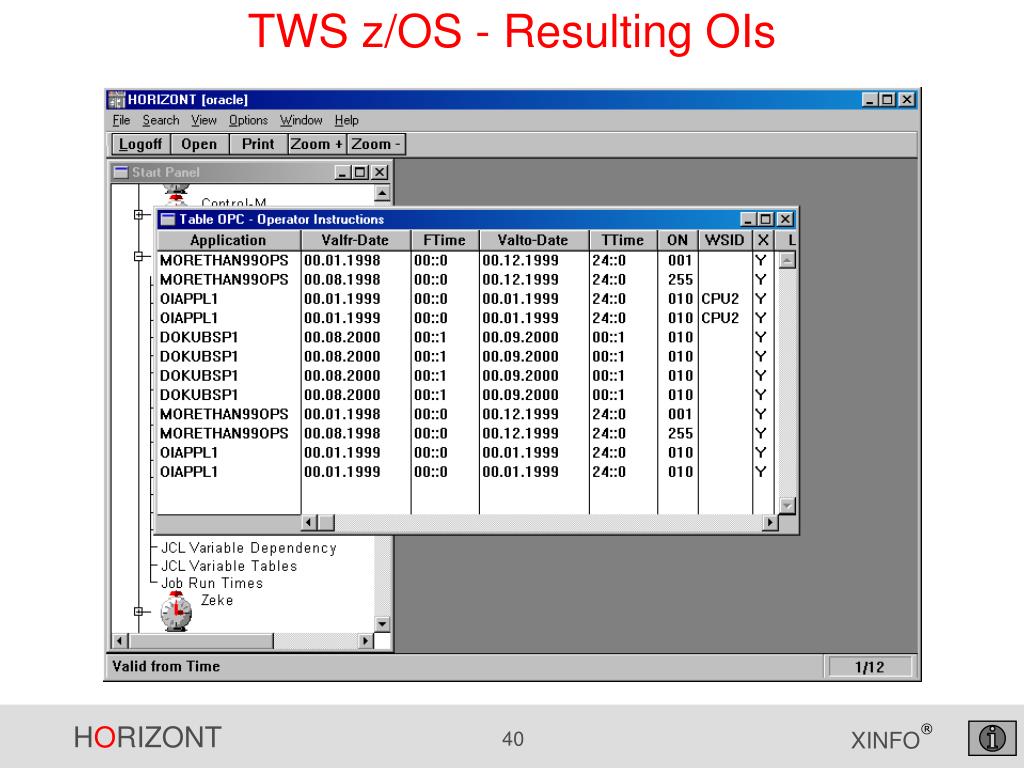
Task: Click the table horizontal scrollbar thumb
Action: pos(326,522)
